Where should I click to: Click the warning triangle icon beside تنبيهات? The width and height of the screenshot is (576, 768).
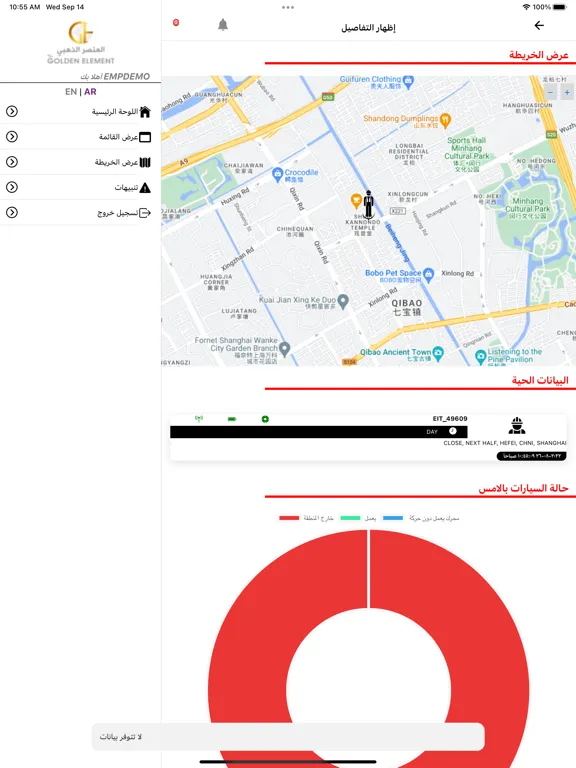[x=145, y=188]
